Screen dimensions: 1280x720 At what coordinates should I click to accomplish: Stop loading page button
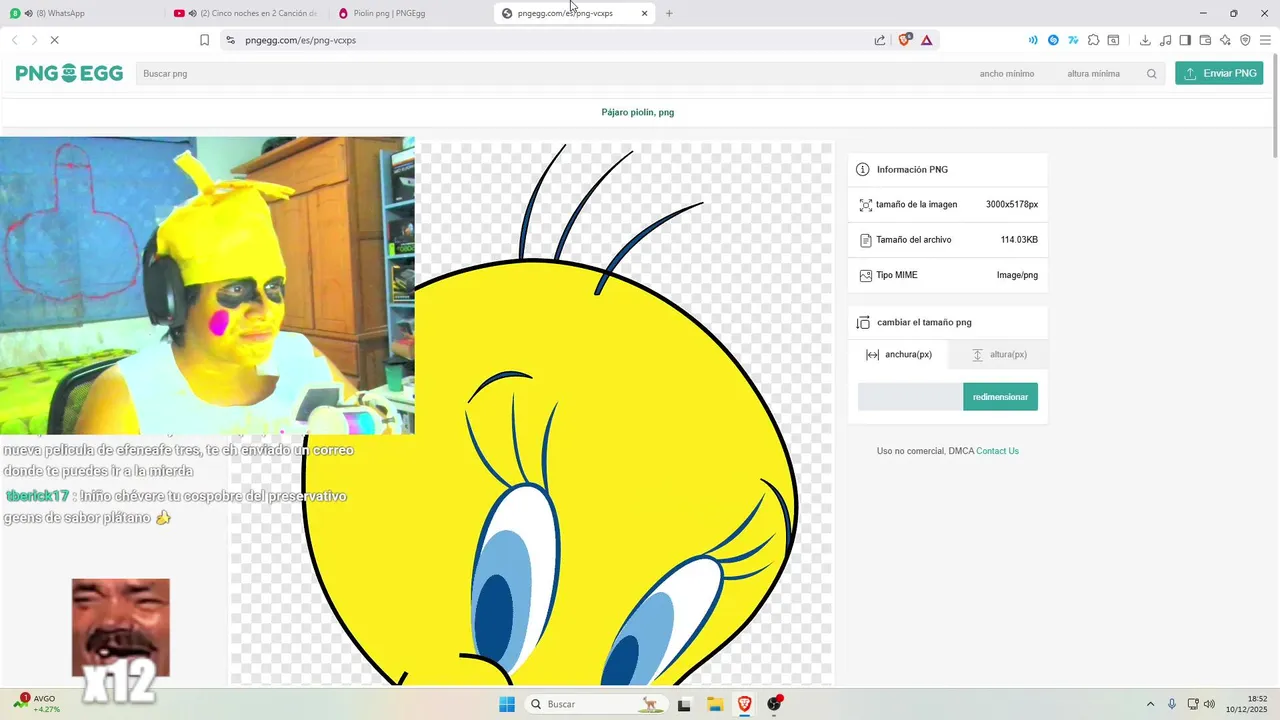click(x=54, y=40)
